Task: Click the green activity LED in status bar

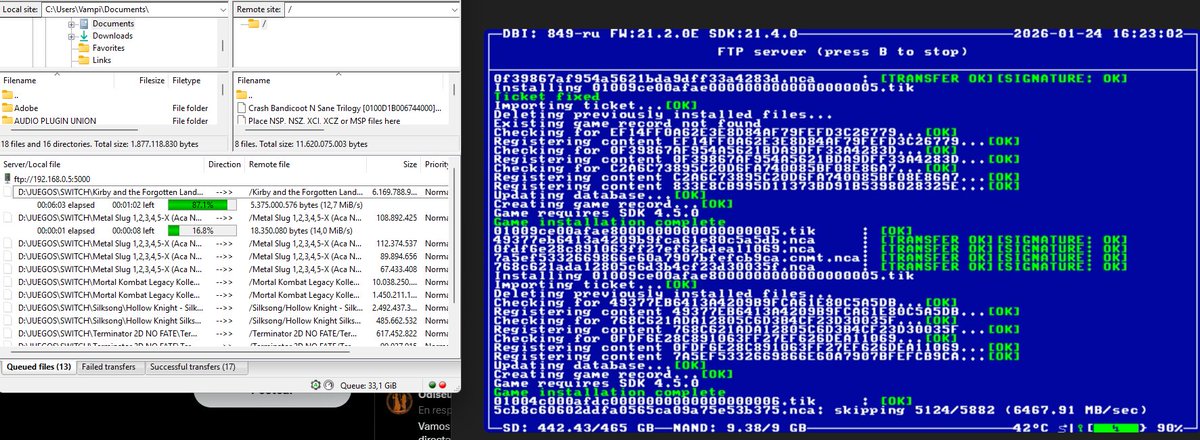Action: coord(431,383)
